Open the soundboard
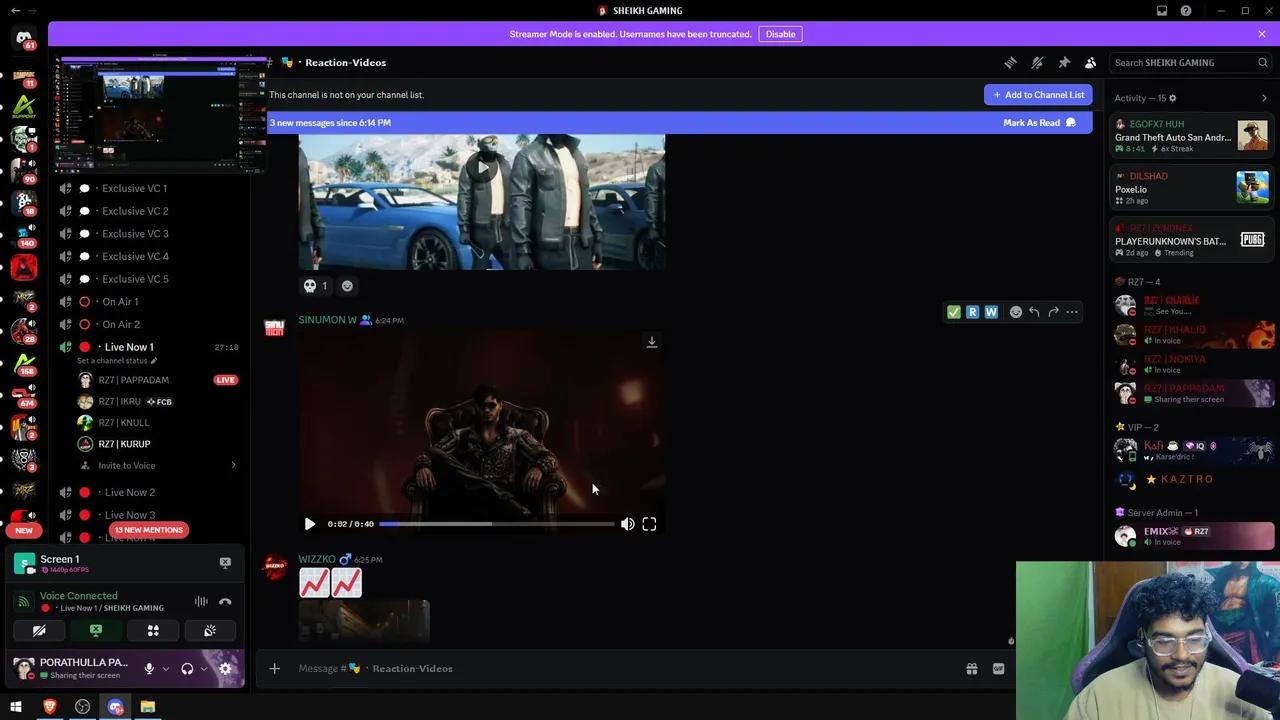Viewport: 1280px width, 720px height. click(210, 631)
